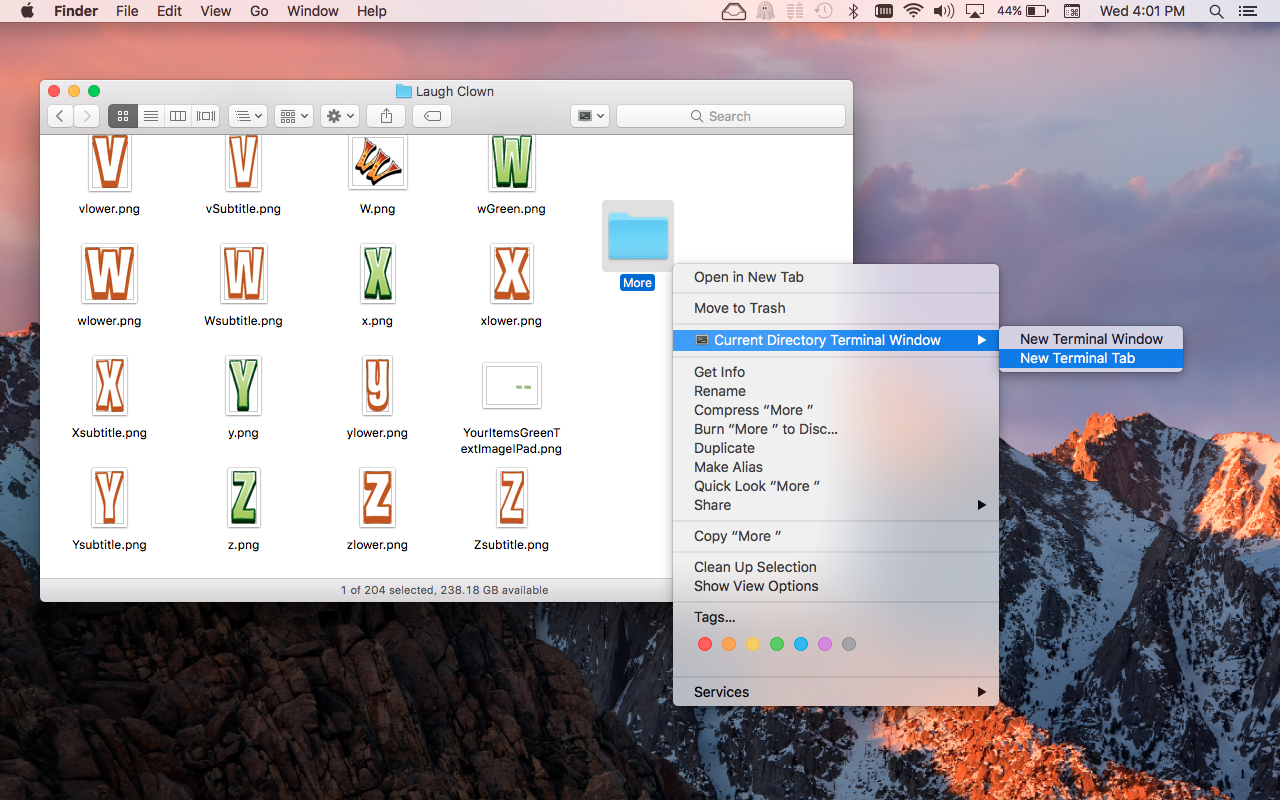Image resolution: width=1280 pixels, height=800 pixels.
Task: Select the wGreen.png file icon
Action: (x=511, y=163)
